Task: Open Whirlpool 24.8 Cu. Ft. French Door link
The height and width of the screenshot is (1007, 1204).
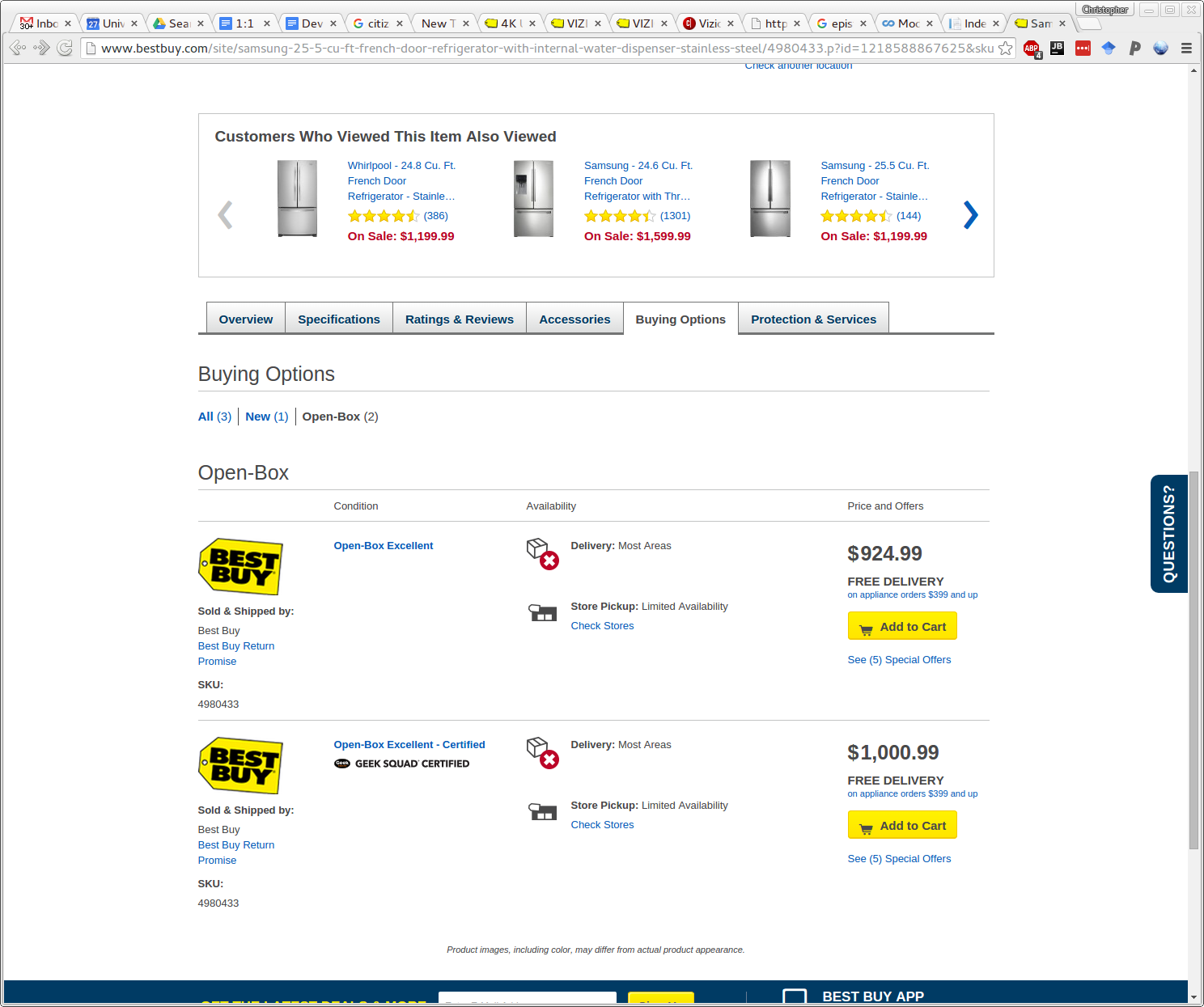Action: tap(401, 181)
